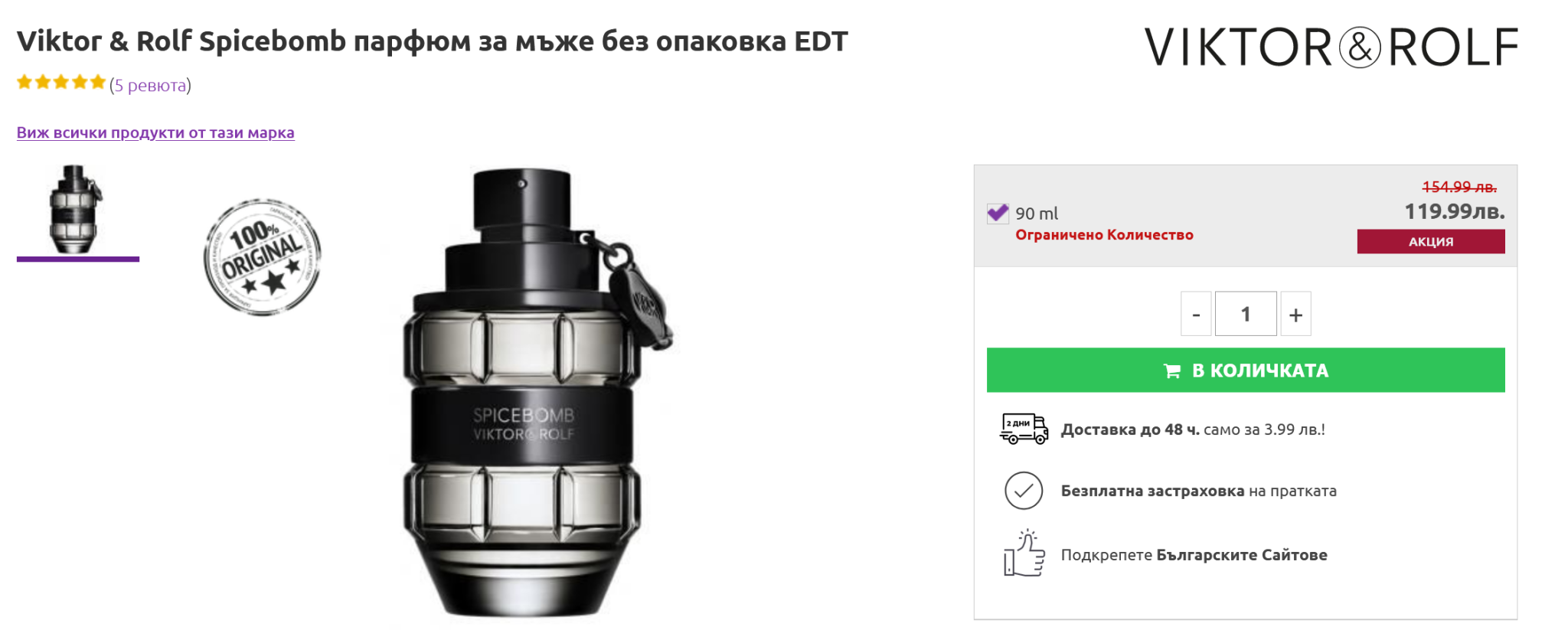Select the Spicebomb bottle thumbnail
Image resolution: width=1568 pixels, height=630 pixels.
[77, 211]
